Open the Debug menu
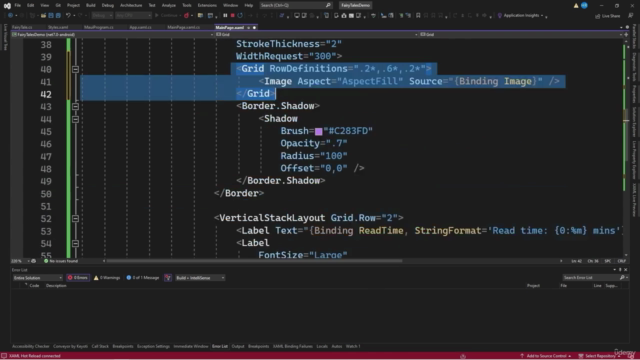This screenshot has width=640, height=360. [108, 5]
